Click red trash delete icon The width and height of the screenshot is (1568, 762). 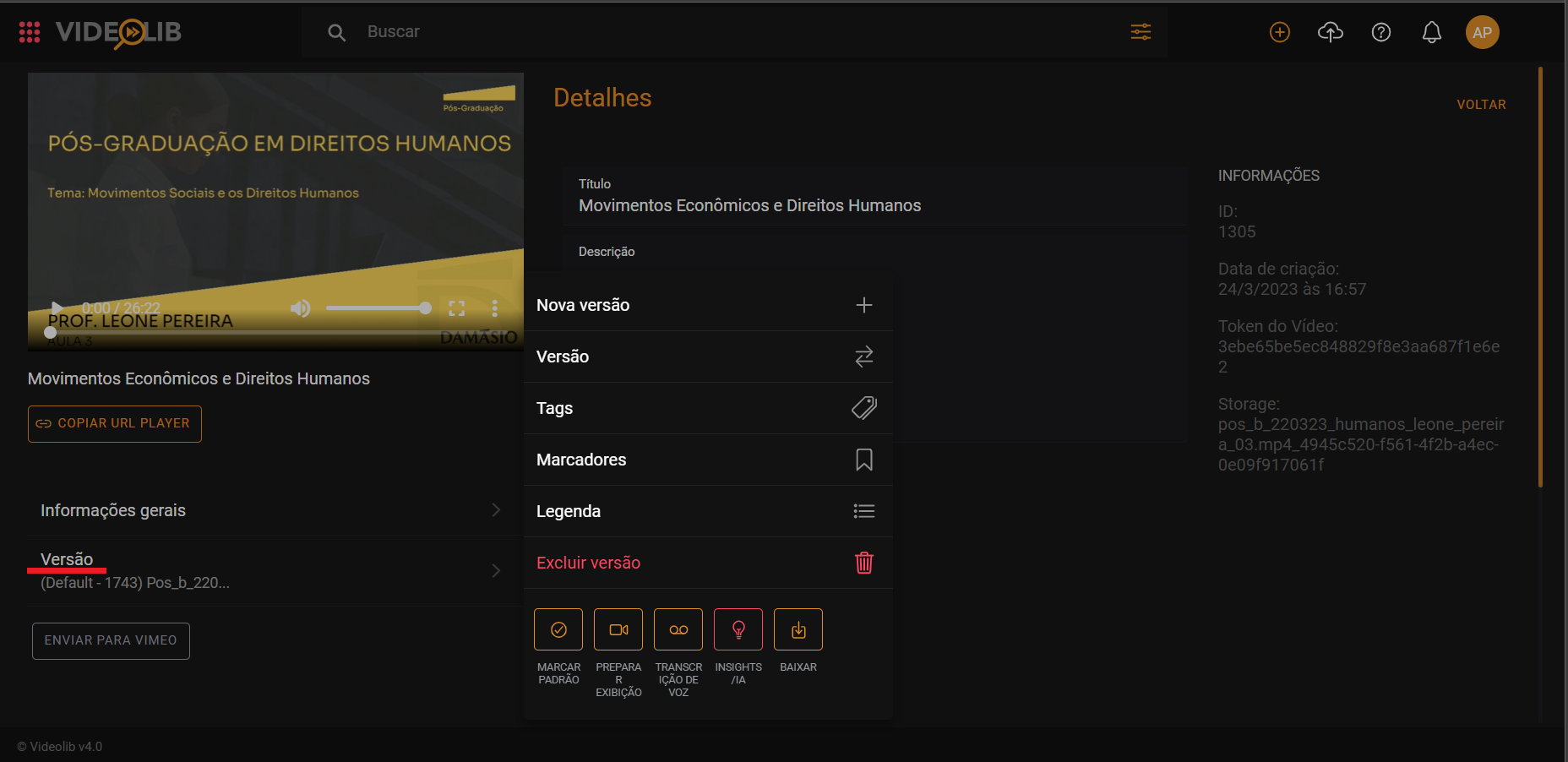863,563
